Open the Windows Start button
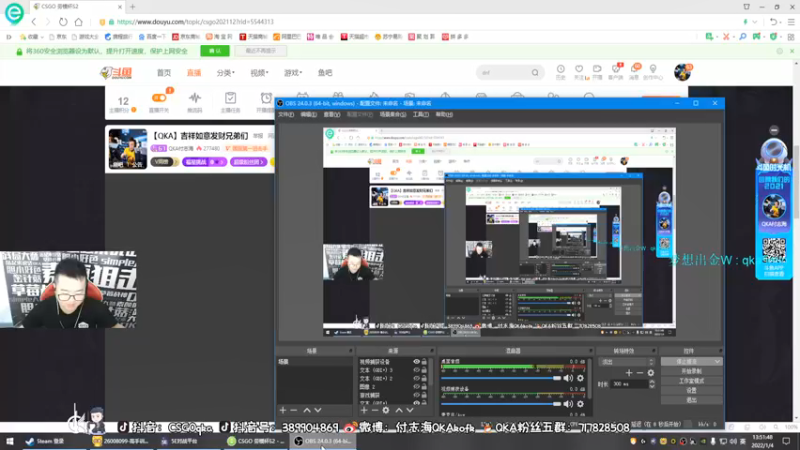This screenshot has width=800, height=450. point(10,441)
